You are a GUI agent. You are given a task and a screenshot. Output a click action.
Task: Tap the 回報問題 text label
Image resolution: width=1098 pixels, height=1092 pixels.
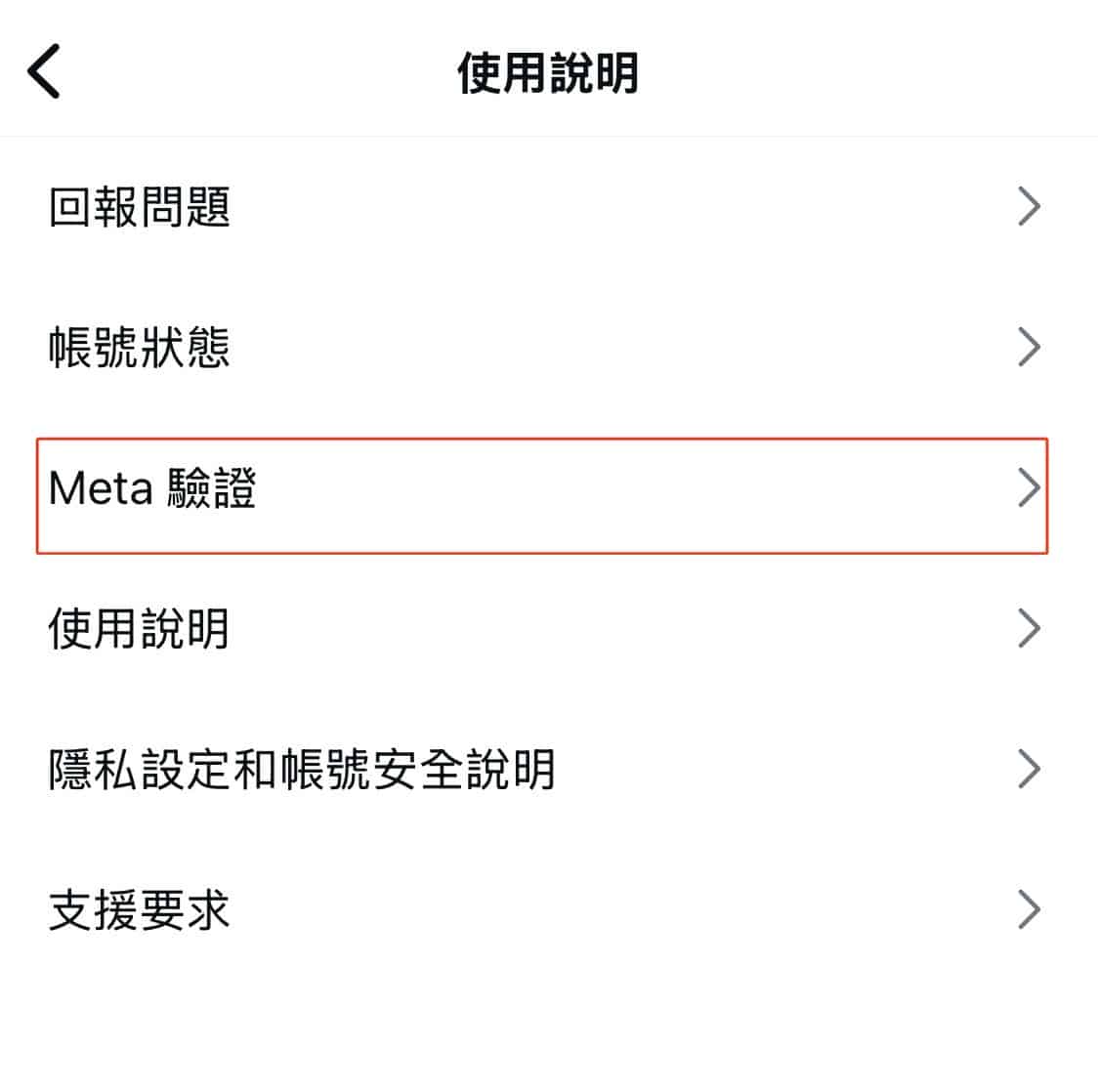click(x=140, y=206)
